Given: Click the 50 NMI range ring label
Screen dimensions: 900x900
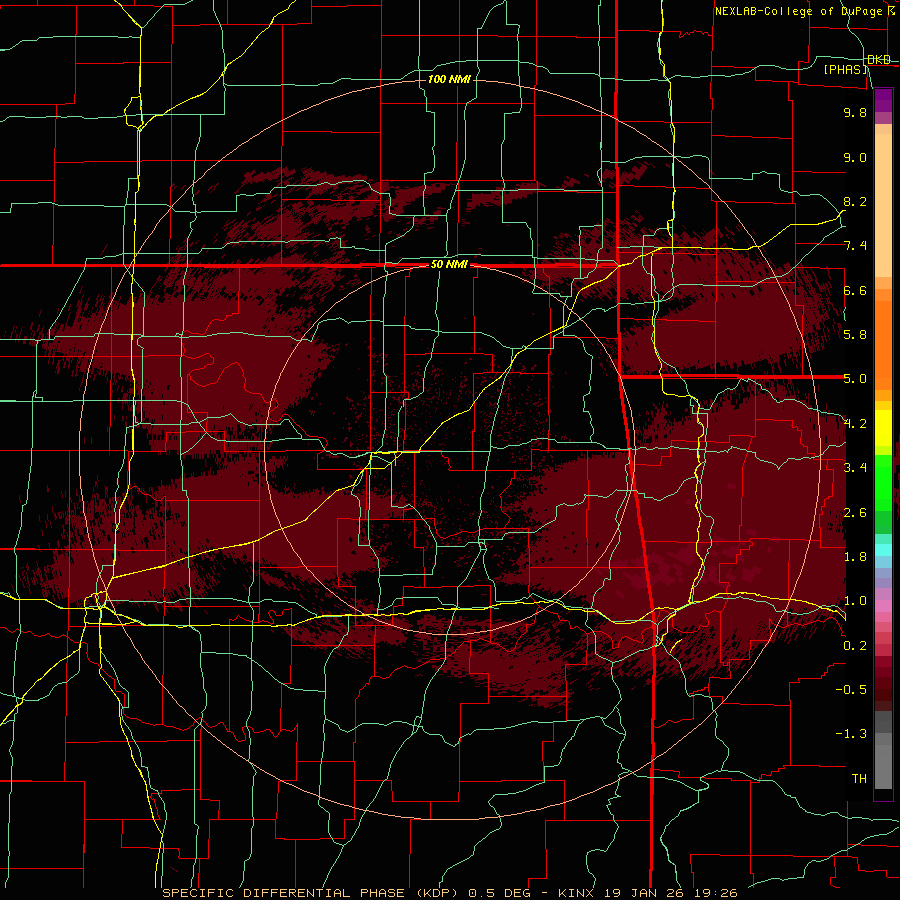Looking at the screenshot, I should click(449, 265).
